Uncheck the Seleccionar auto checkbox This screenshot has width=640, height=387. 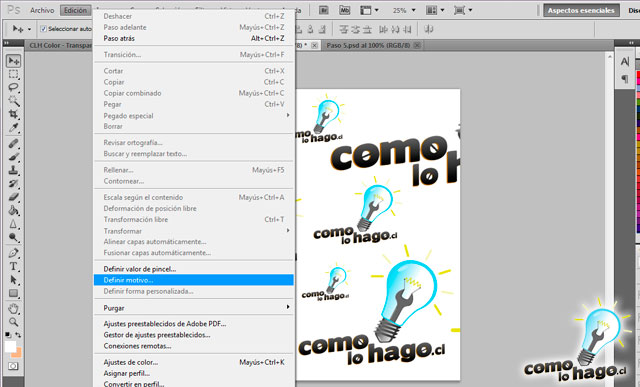point(44,29)
